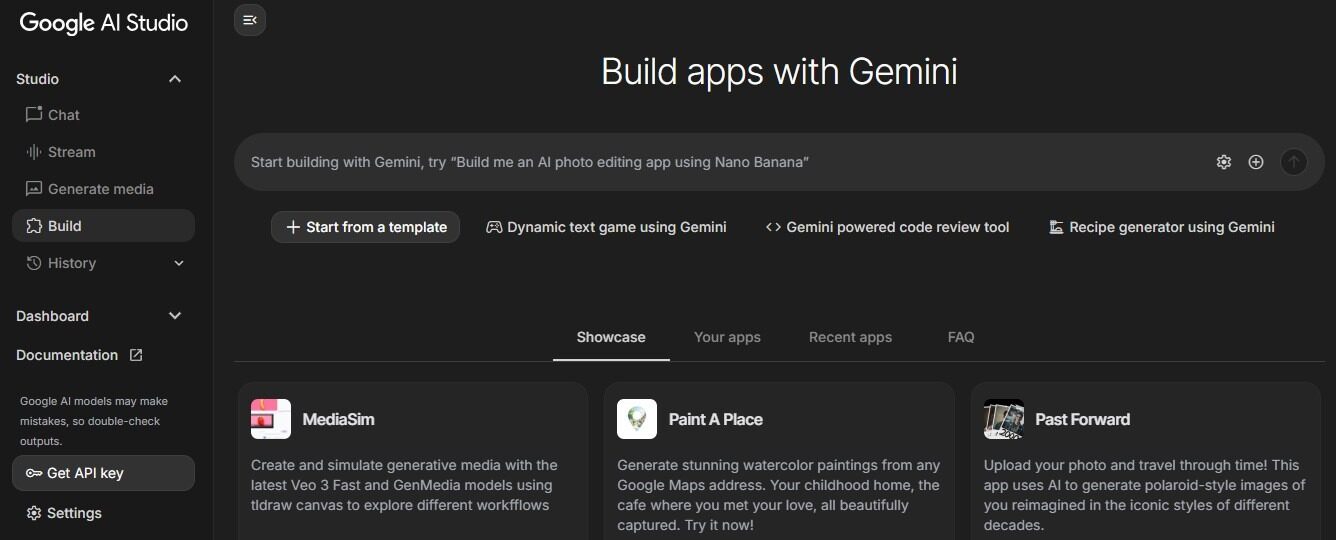Click the Get API key button

[x=103, y=473]
